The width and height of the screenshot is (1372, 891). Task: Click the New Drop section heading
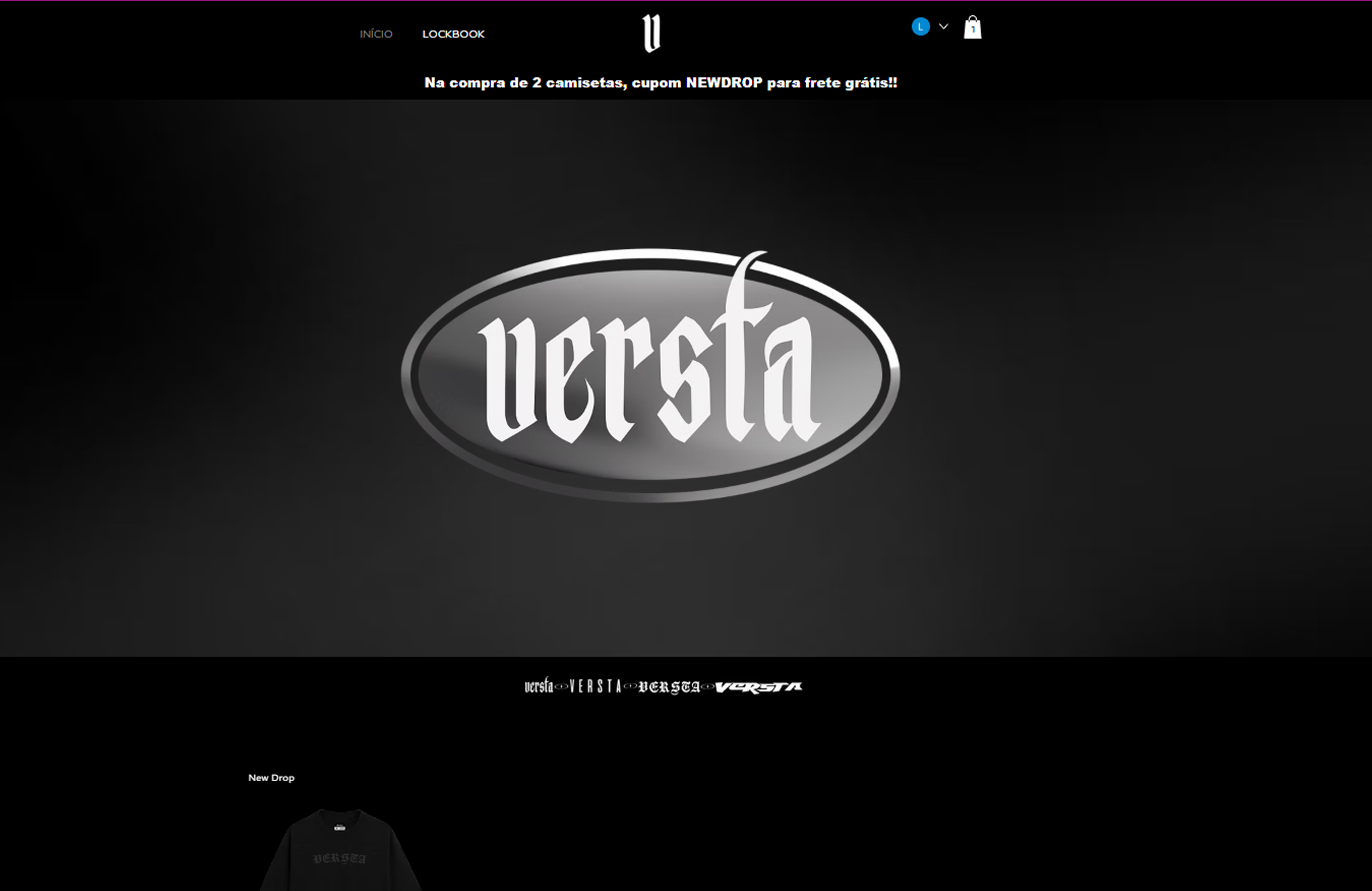pyautogui.click(x=271, y=778)
